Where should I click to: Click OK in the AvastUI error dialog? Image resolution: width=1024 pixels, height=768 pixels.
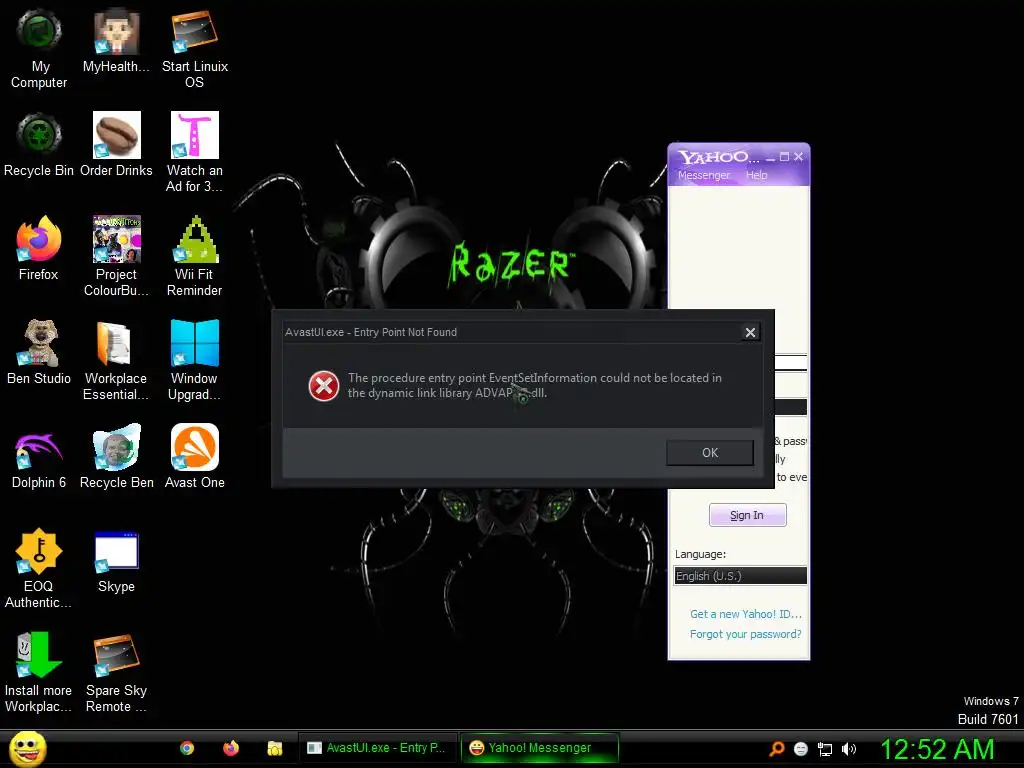point(710,453)
